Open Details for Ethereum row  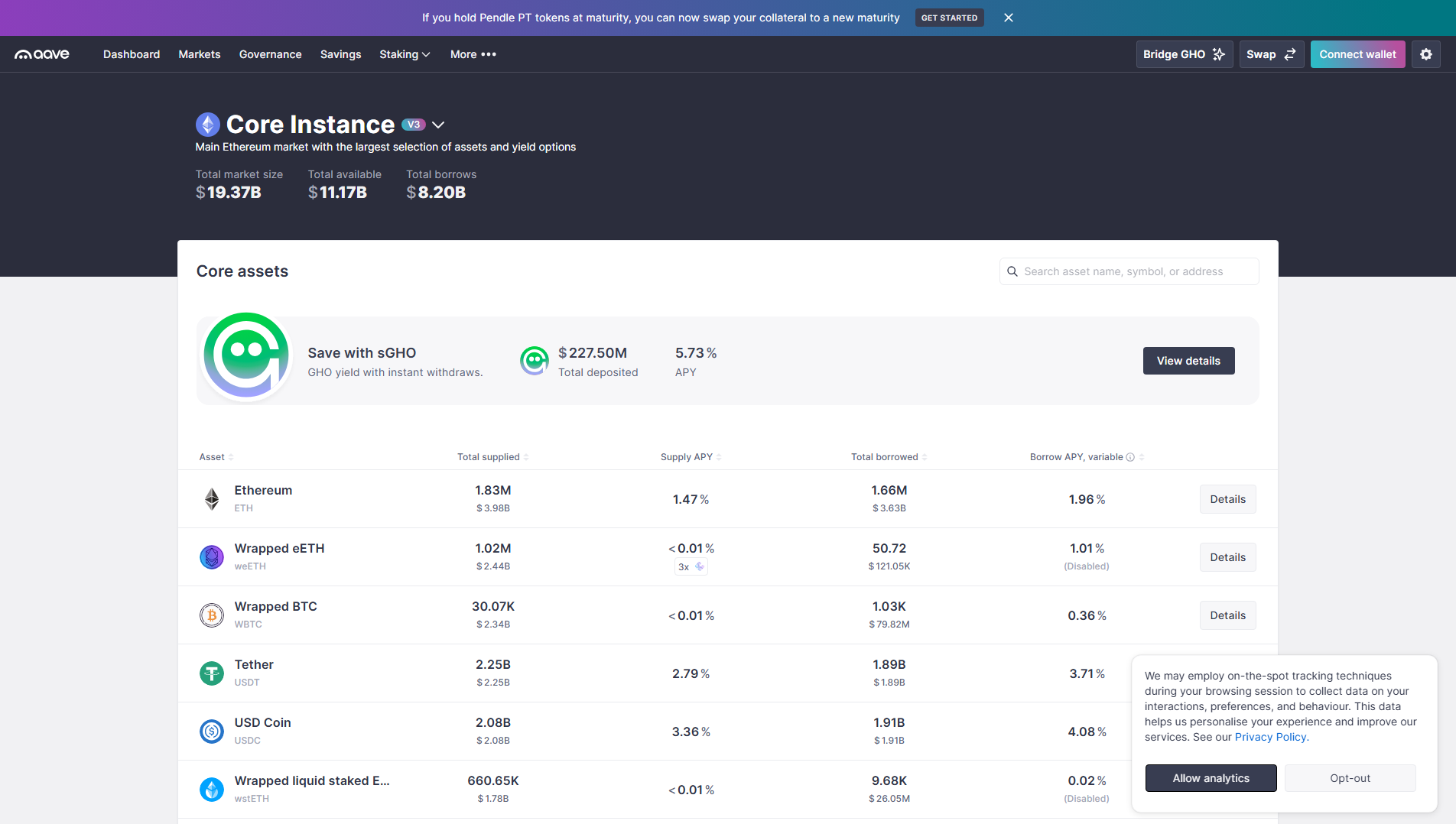[x=1227, y=499]
